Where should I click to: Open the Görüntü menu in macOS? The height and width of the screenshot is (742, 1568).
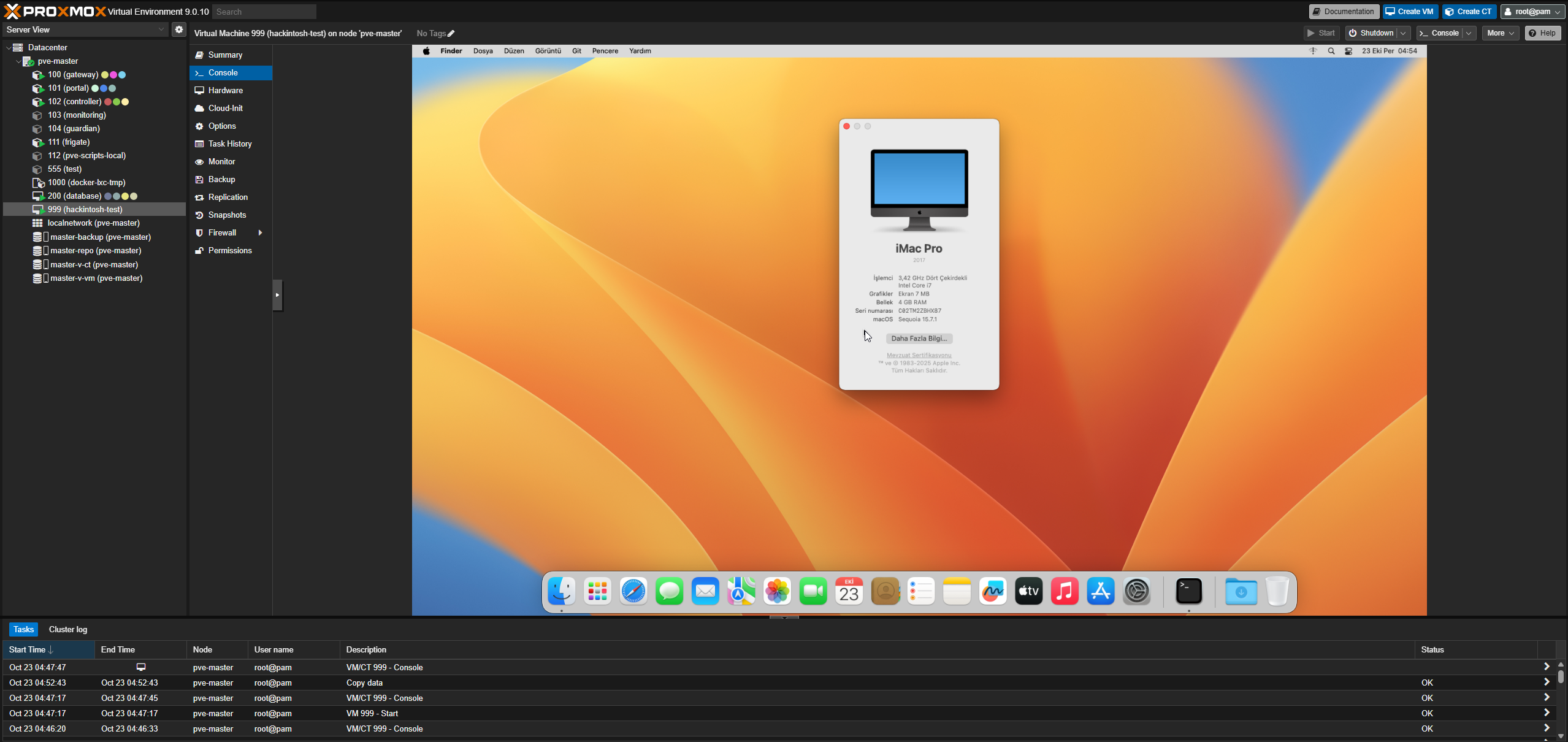tap(548, 51)
